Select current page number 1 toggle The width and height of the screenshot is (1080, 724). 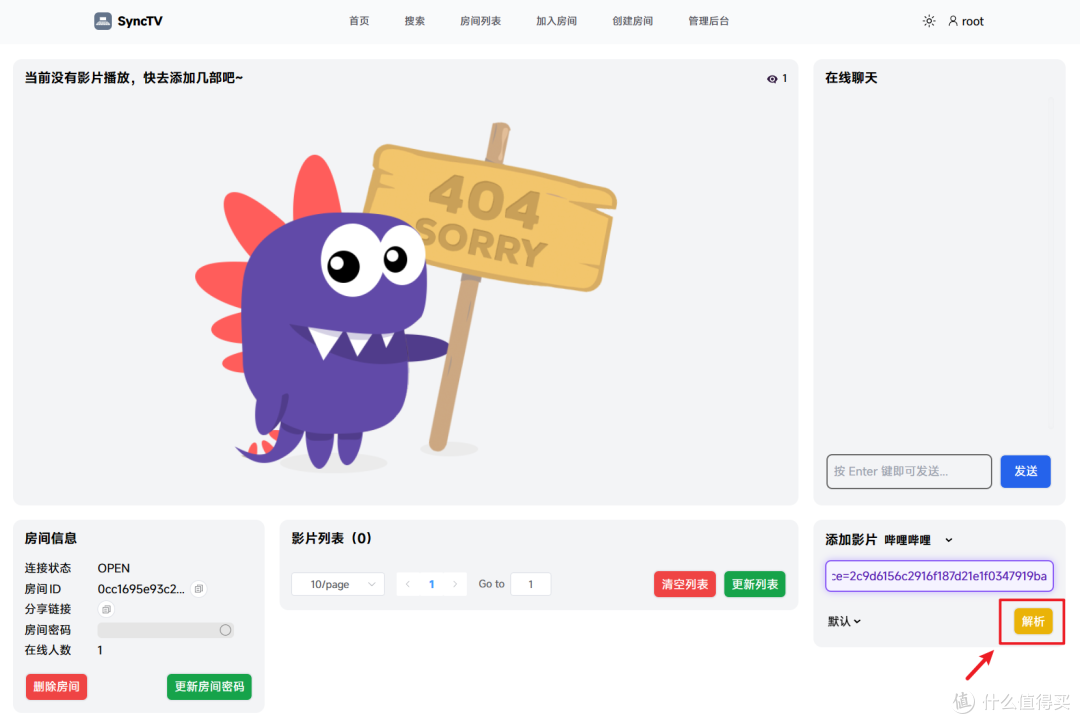(x=431, y=583)
